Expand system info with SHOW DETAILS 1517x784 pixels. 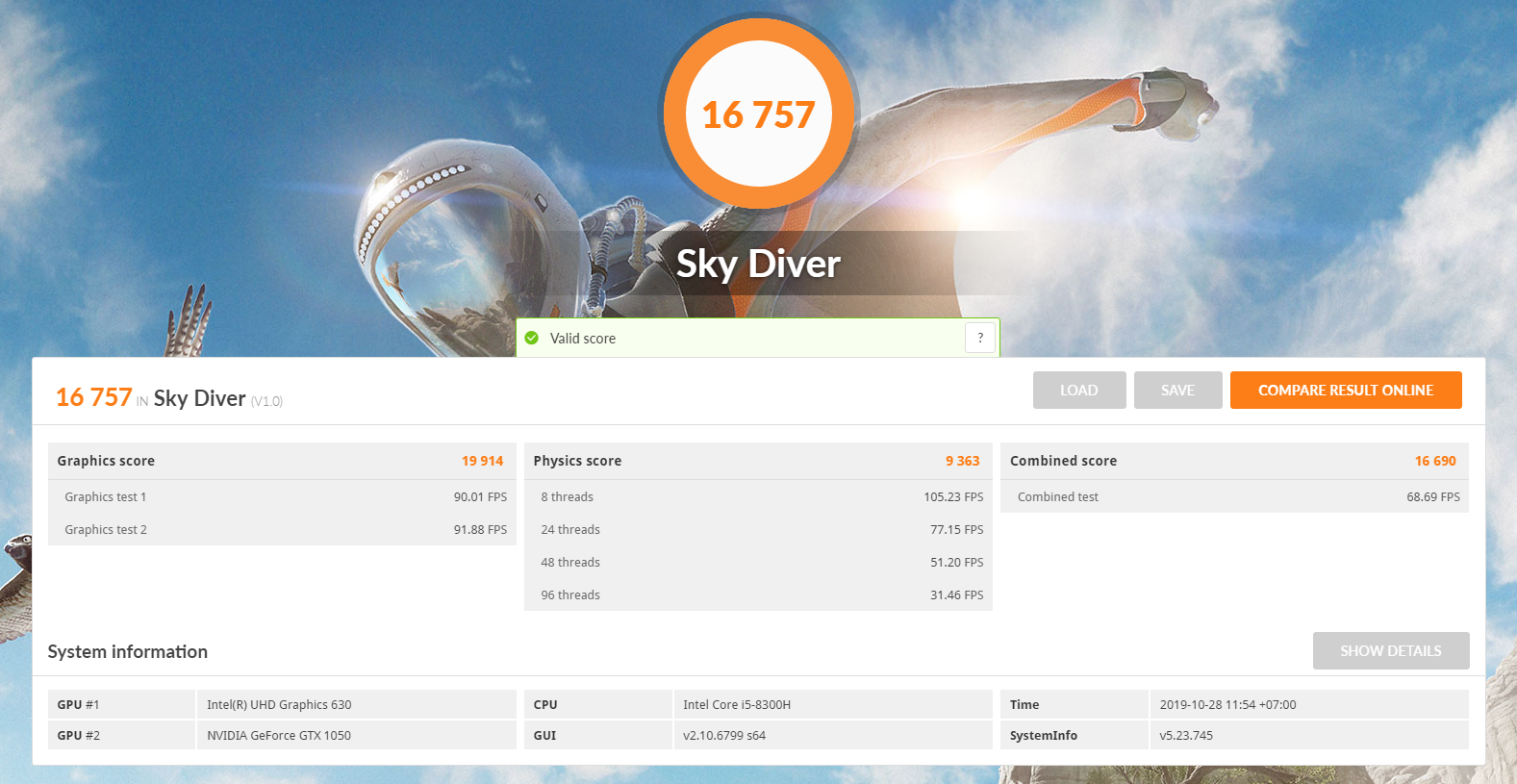[1390, 651]
